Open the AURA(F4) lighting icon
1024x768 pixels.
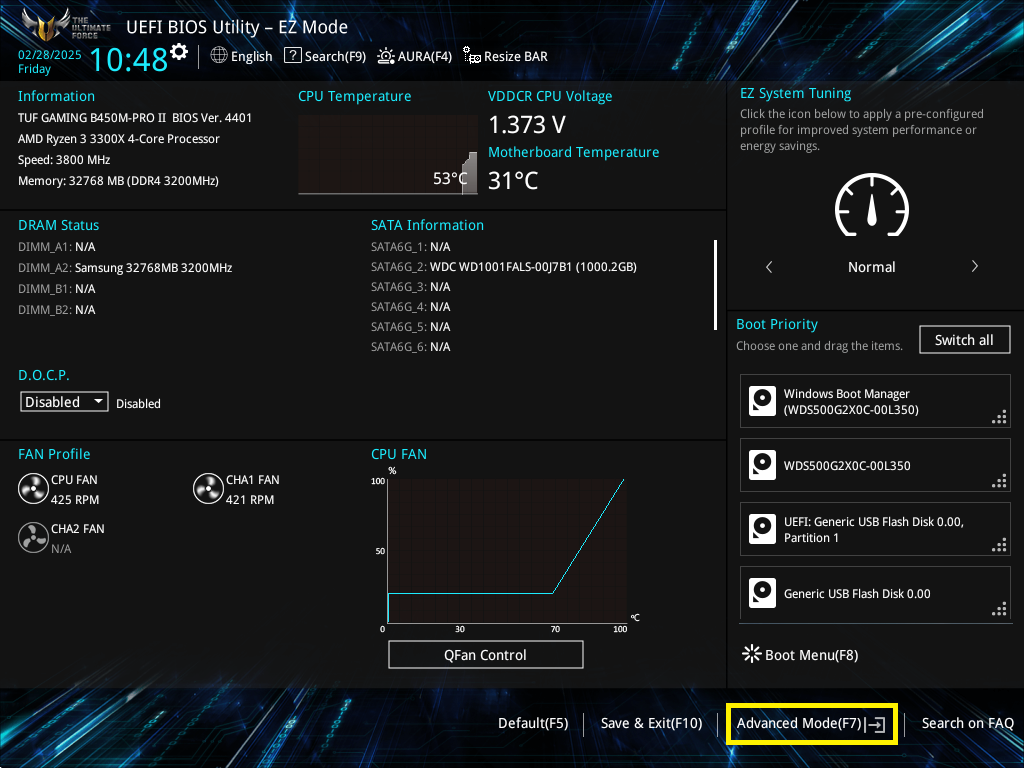(386, 56)
